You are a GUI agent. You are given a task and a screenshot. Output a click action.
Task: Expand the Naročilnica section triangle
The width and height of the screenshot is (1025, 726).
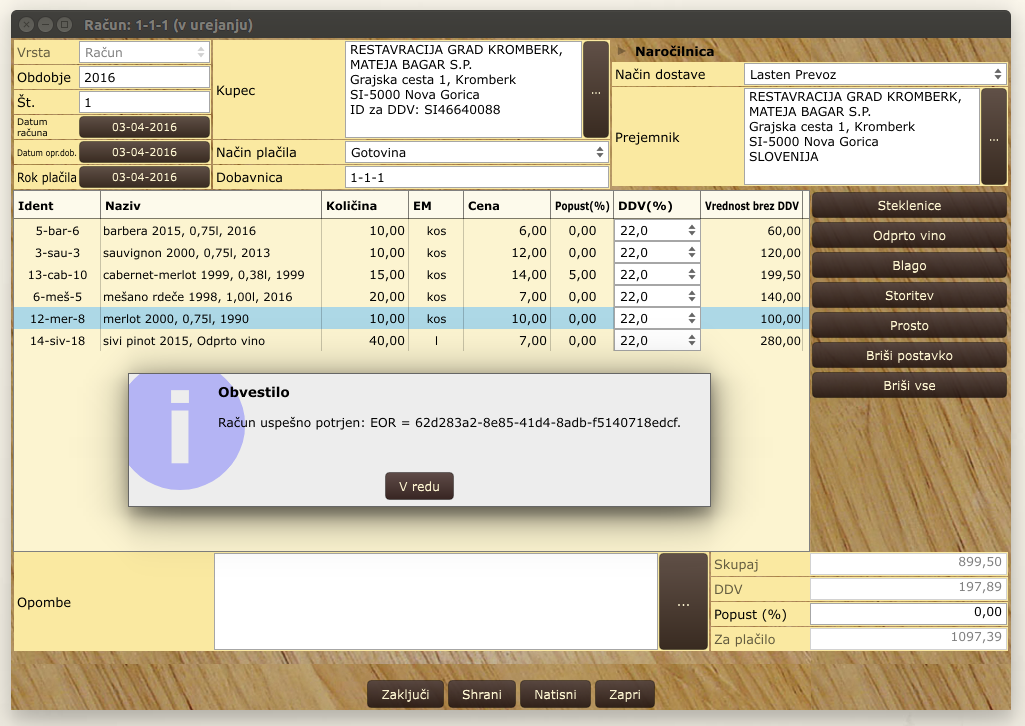coord(621,51)
